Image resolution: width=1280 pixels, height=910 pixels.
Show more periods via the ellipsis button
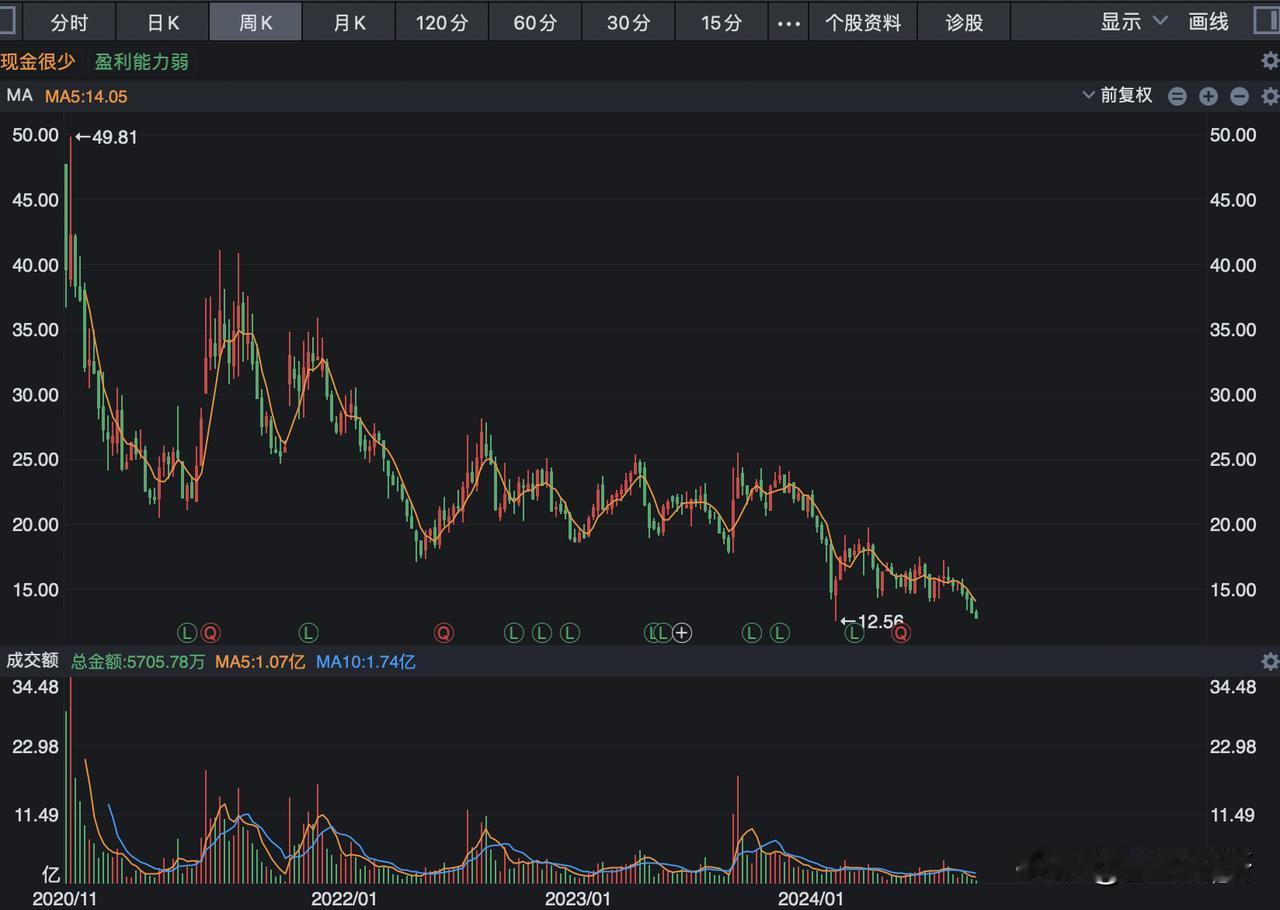pyautogui.click(x=789, y=22)
